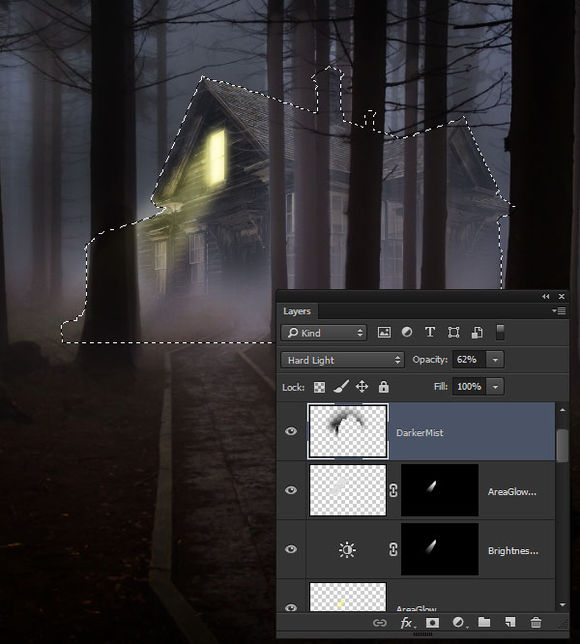Filter for type layers icon
The image size is (580, 644).
click(430, 332)
